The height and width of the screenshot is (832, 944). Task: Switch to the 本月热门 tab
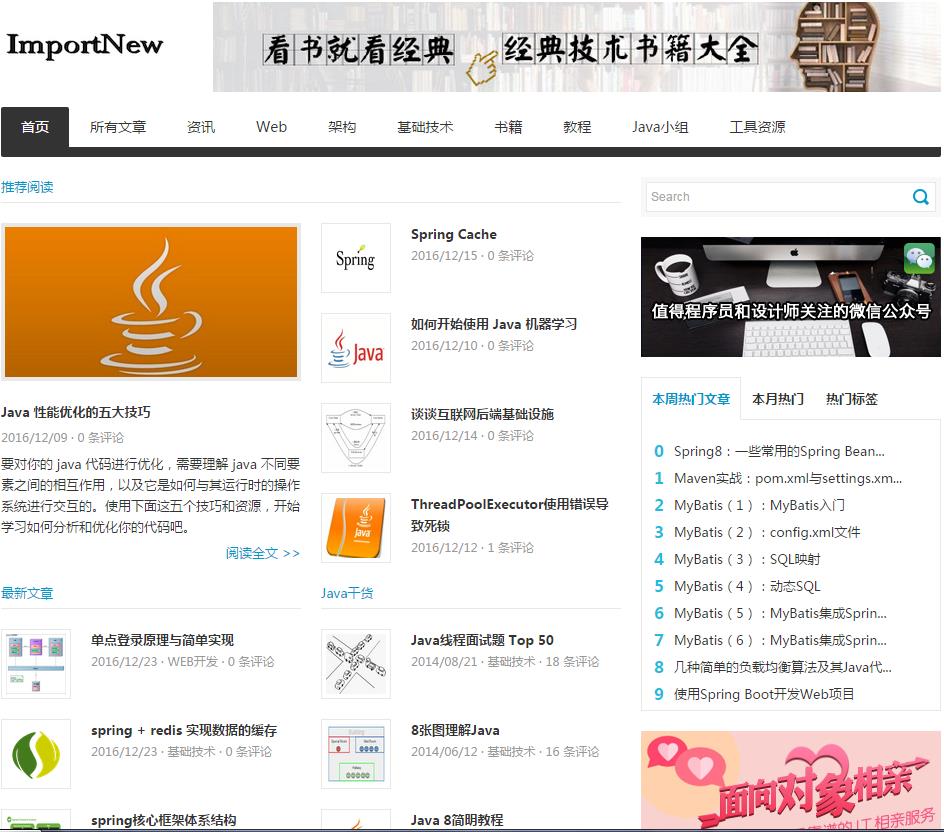point(778,399)
